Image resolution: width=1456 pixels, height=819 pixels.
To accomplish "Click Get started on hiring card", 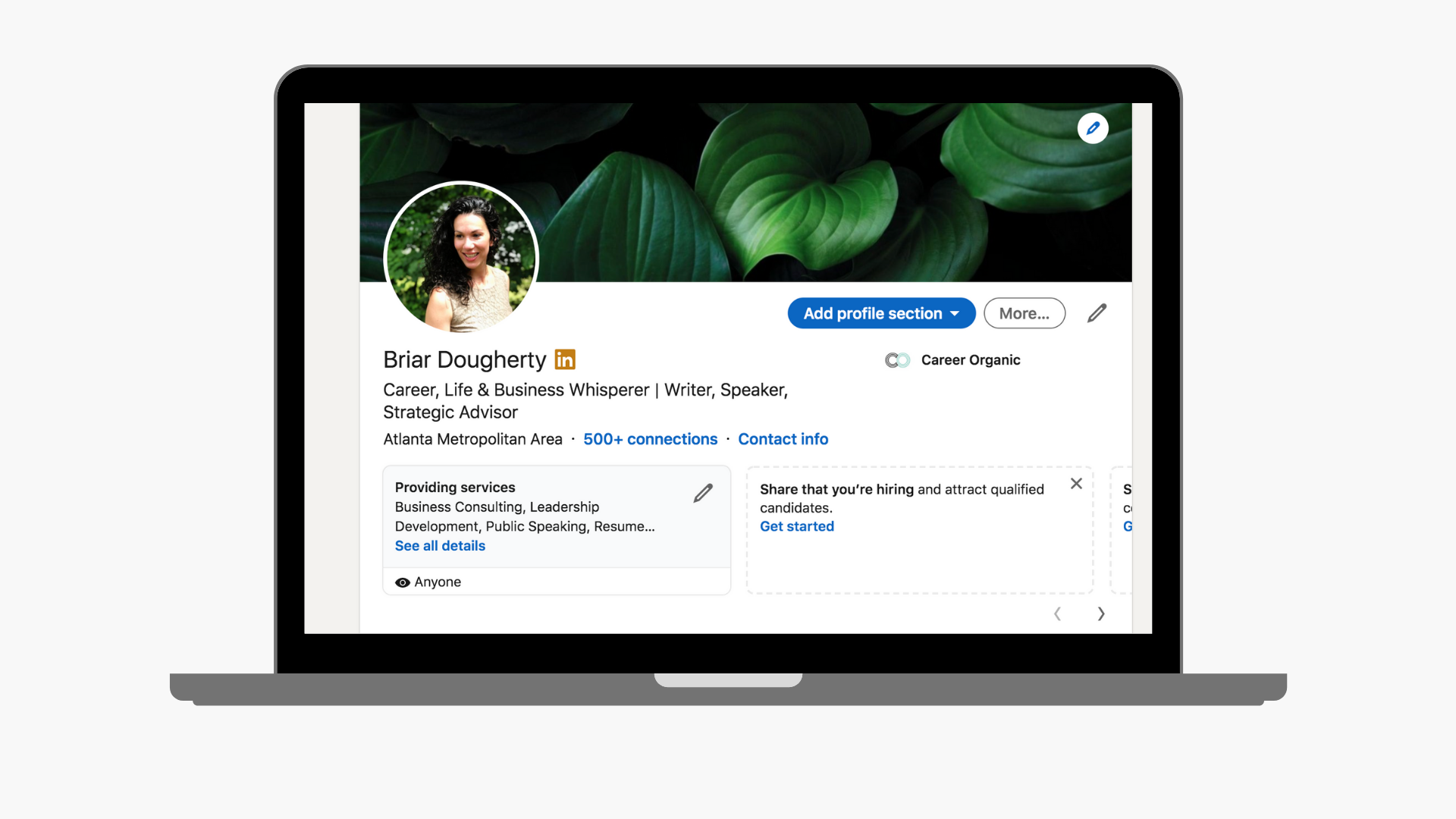I will pos(796,526).
